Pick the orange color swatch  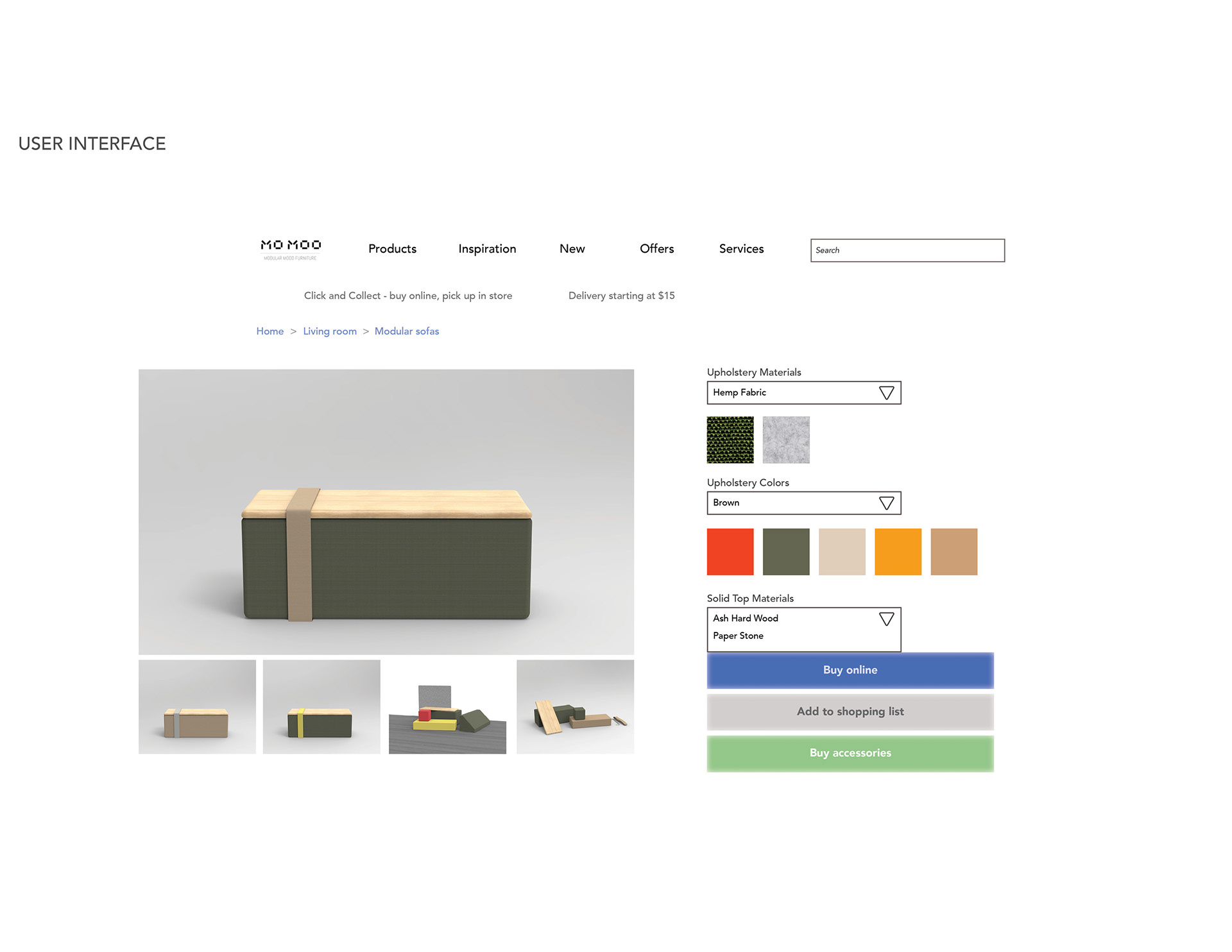898,552
